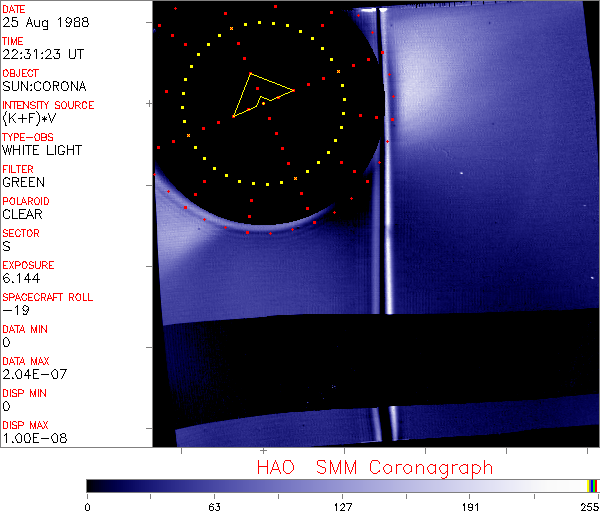The height and width of the screenshot is (512, 600).
Task: Select the display max value '1.00E-08'
Action: pos(31,438)
